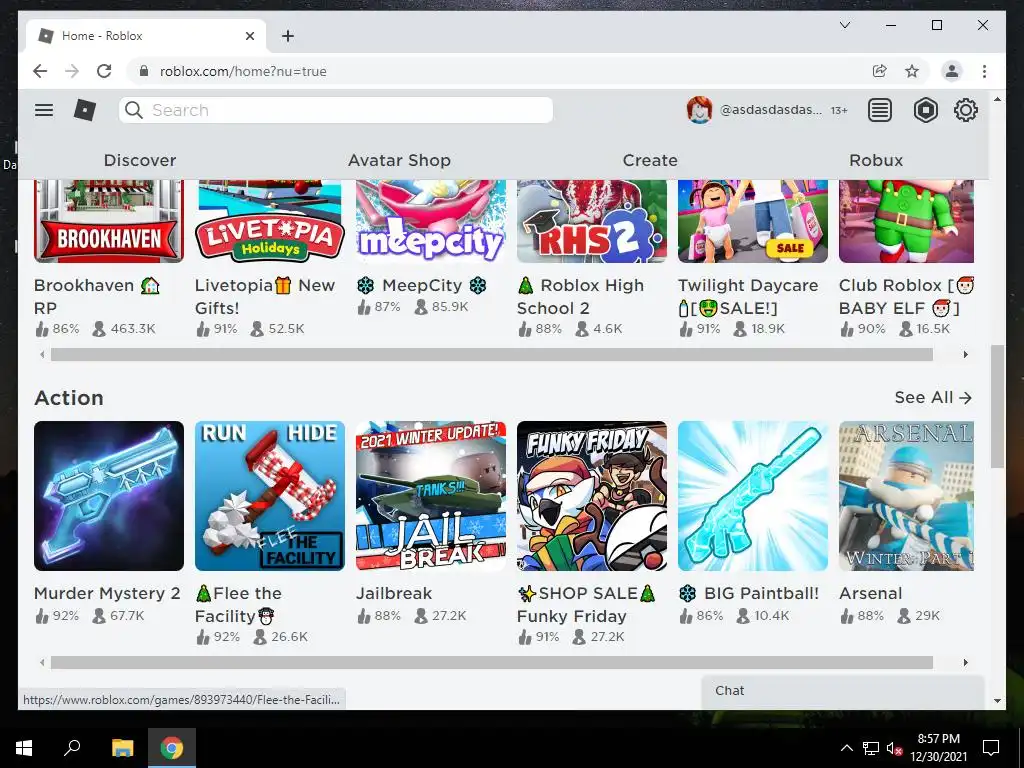The height and width of the screenshot is (768, 1024).
Task: Open Windows taskbar search
Action: (72, 747)
